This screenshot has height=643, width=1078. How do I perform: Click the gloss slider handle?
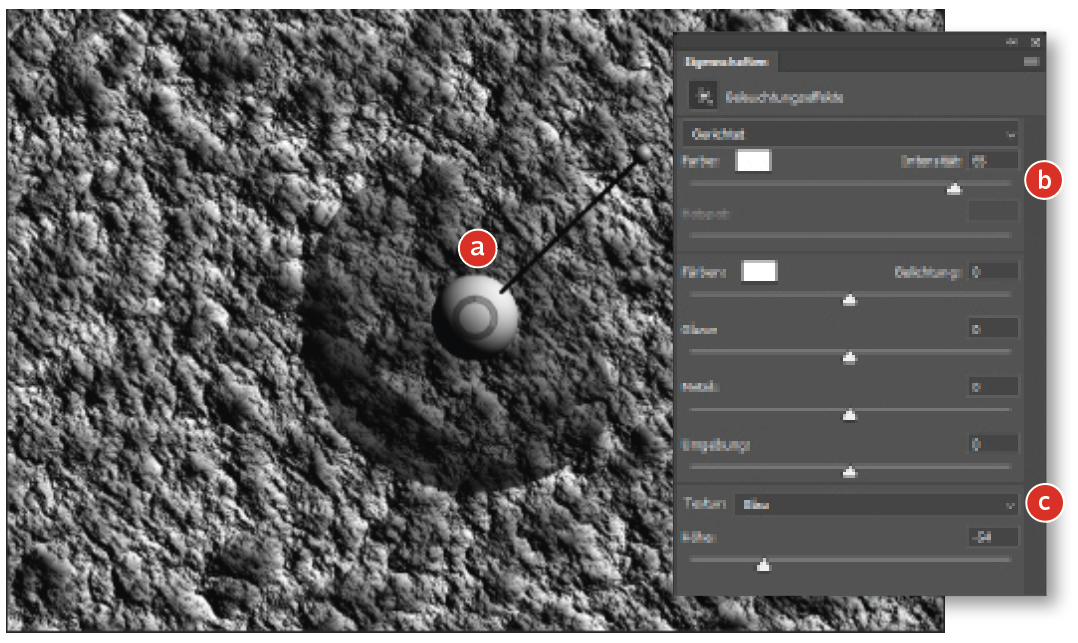pyautogui.click(x=850, y=358)
